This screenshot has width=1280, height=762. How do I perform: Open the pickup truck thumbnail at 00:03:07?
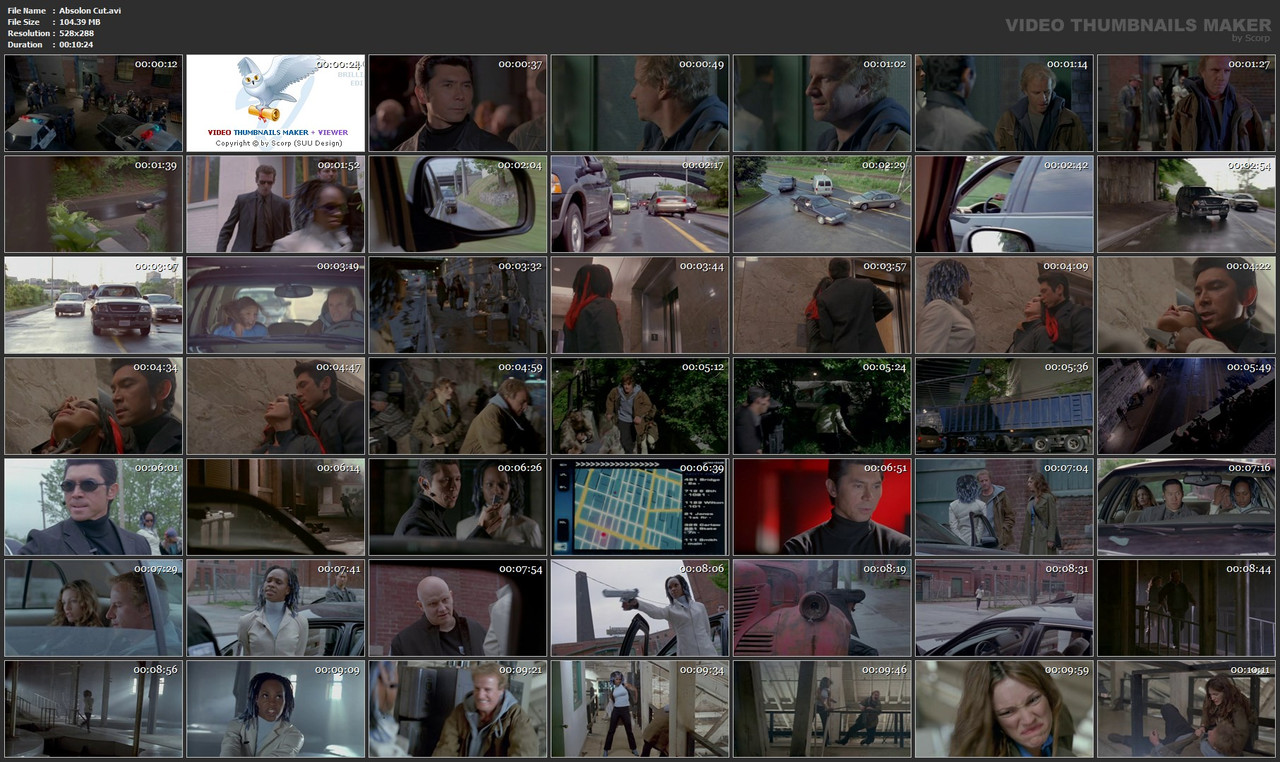[x=94, y=305]
